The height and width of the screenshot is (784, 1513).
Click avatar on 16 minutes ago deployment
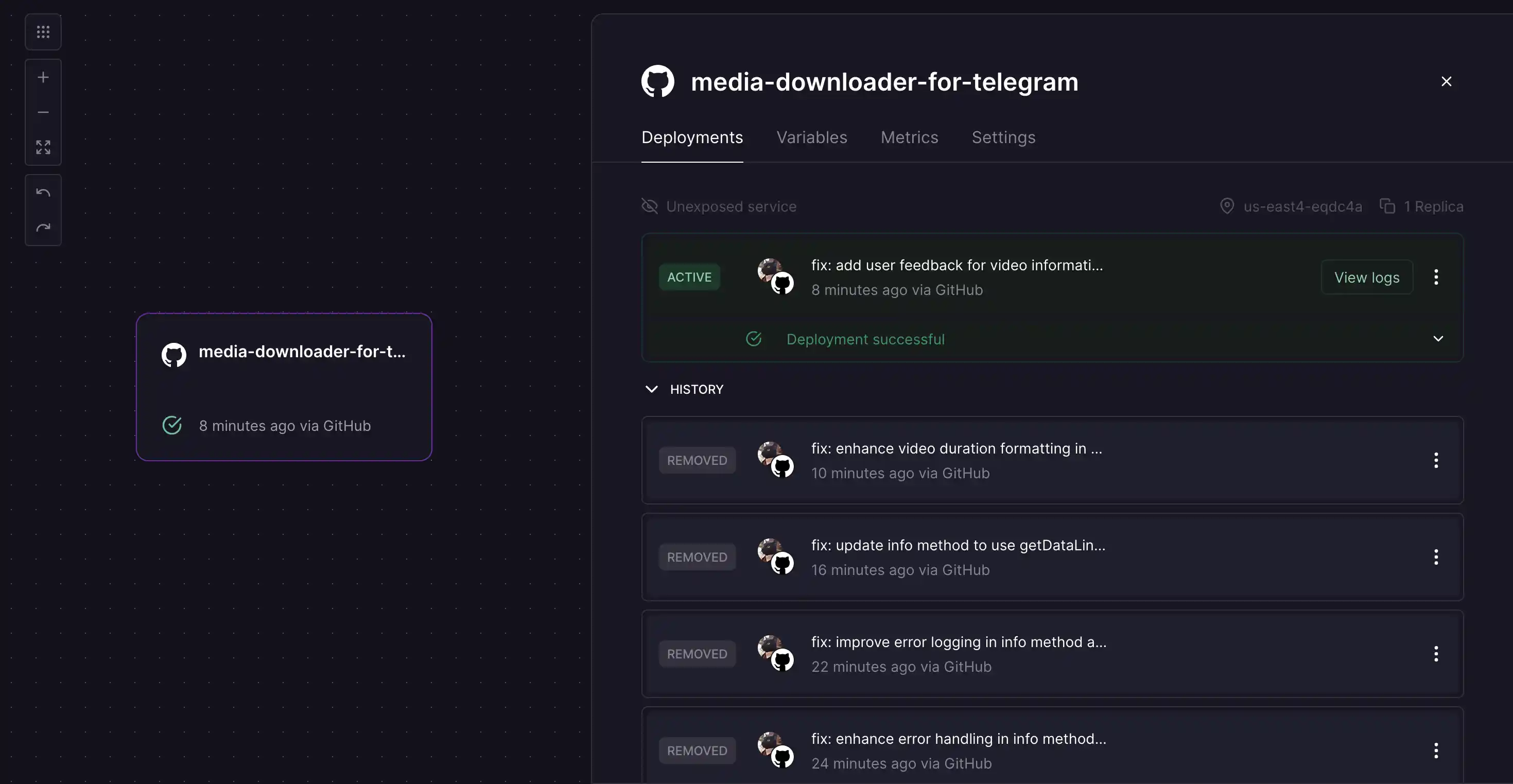point(775,557)
